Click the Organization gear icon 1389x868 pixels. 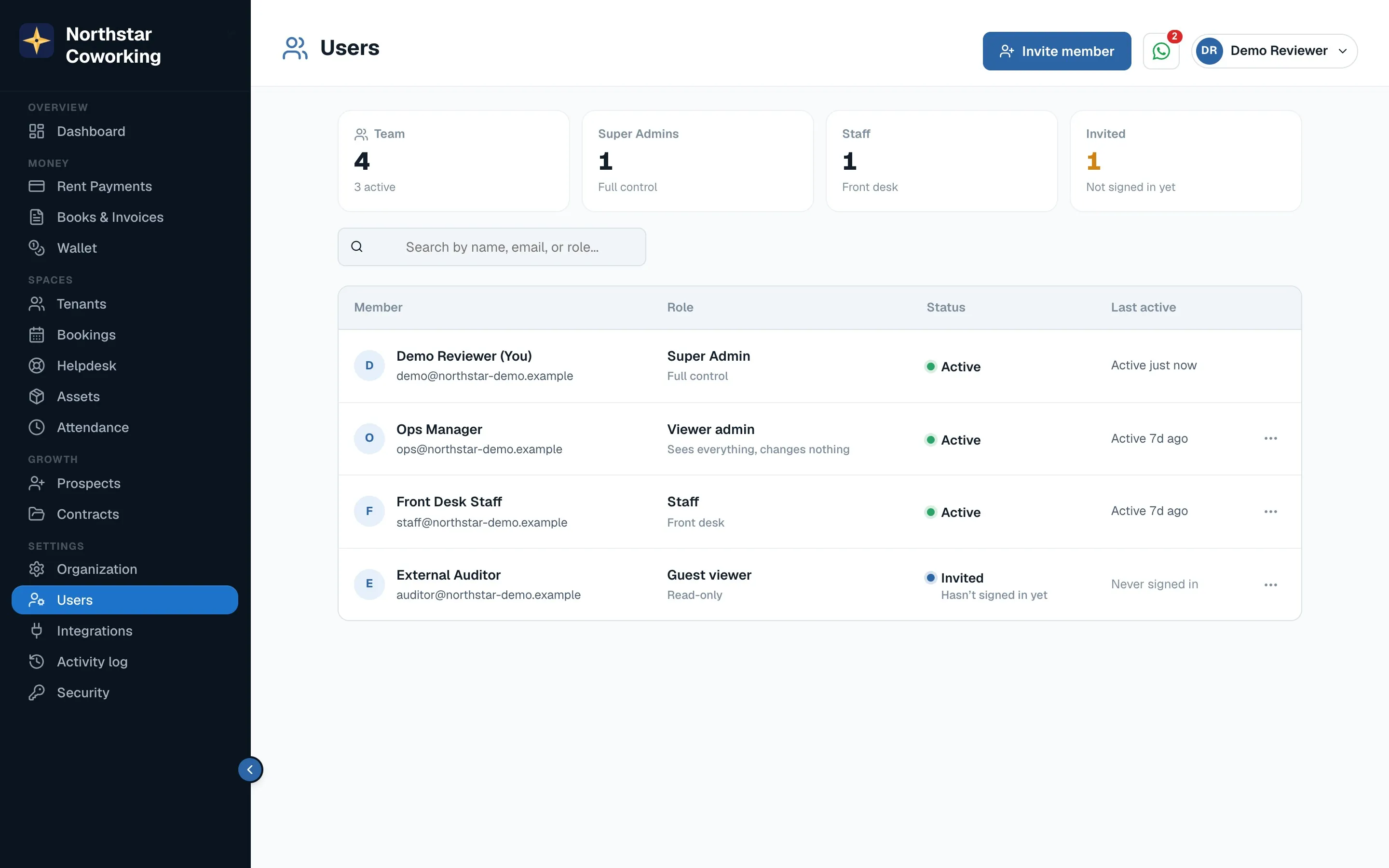37,570
